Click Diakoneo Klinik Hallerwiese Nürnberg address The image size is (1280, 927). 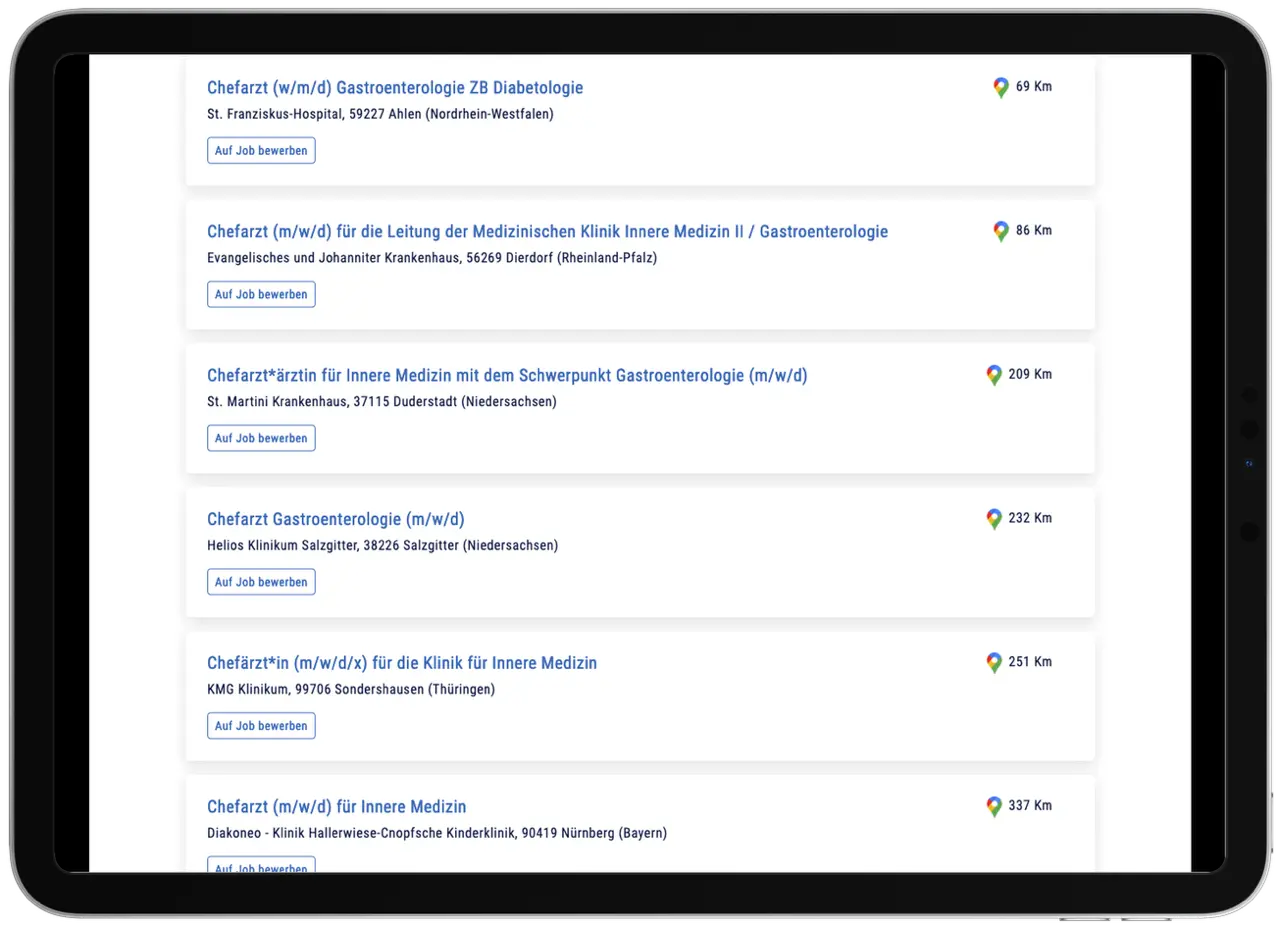[437, 835]
